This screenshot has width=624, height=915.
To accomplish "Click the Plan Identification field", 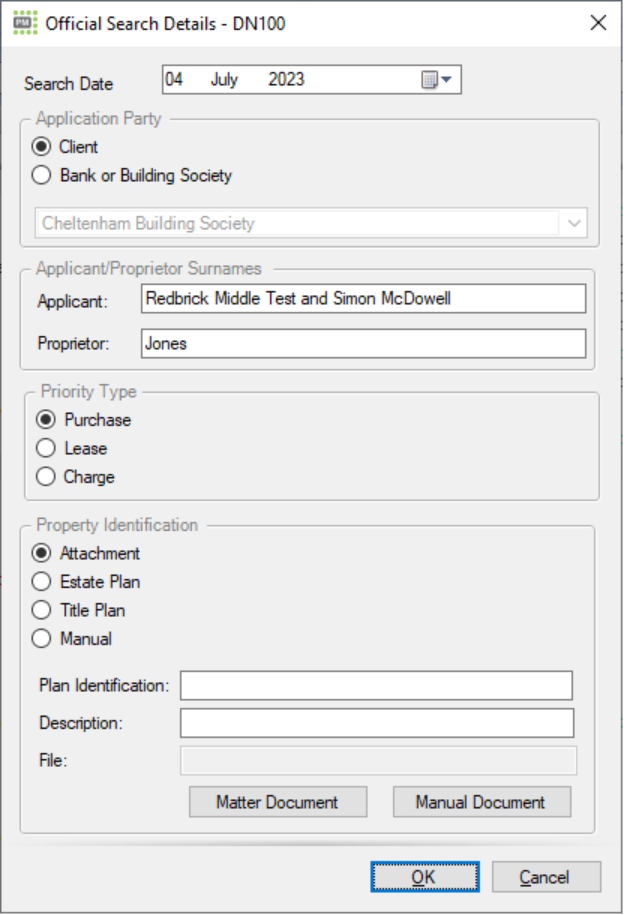I will coord(377,685).
